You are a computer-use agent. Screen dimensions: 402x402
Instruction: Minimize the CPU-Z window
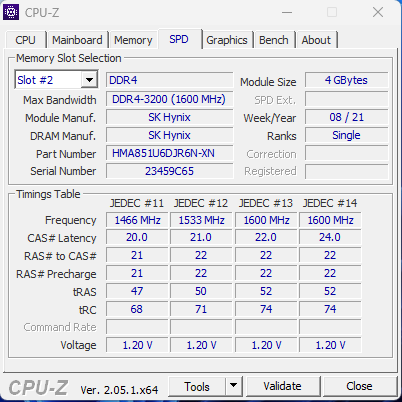pos(287,13)
